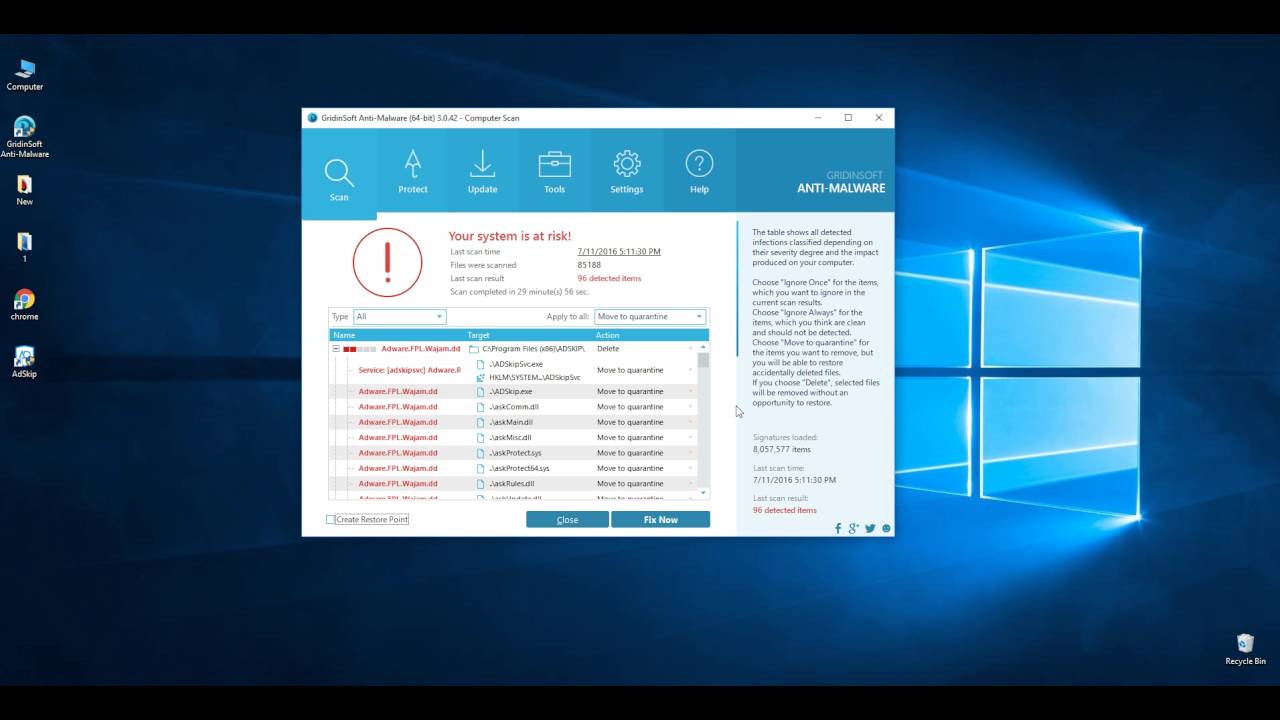Image resolution: width=1280 pixels, height=720 pixels.
Task: Click the list scroll-down arrow
Action: click(703, 492)
